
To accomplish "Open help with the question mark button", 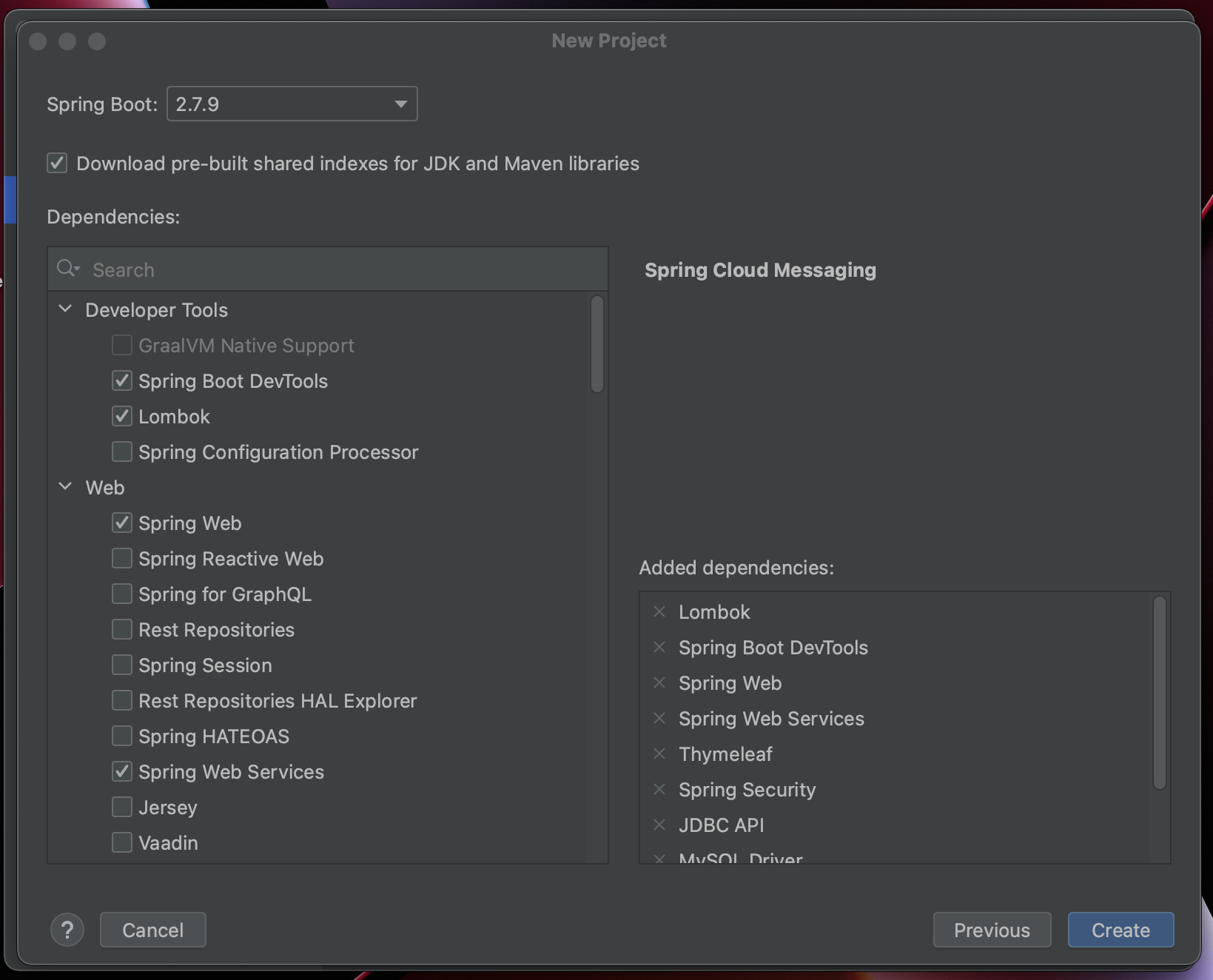I will pos(67,930).
